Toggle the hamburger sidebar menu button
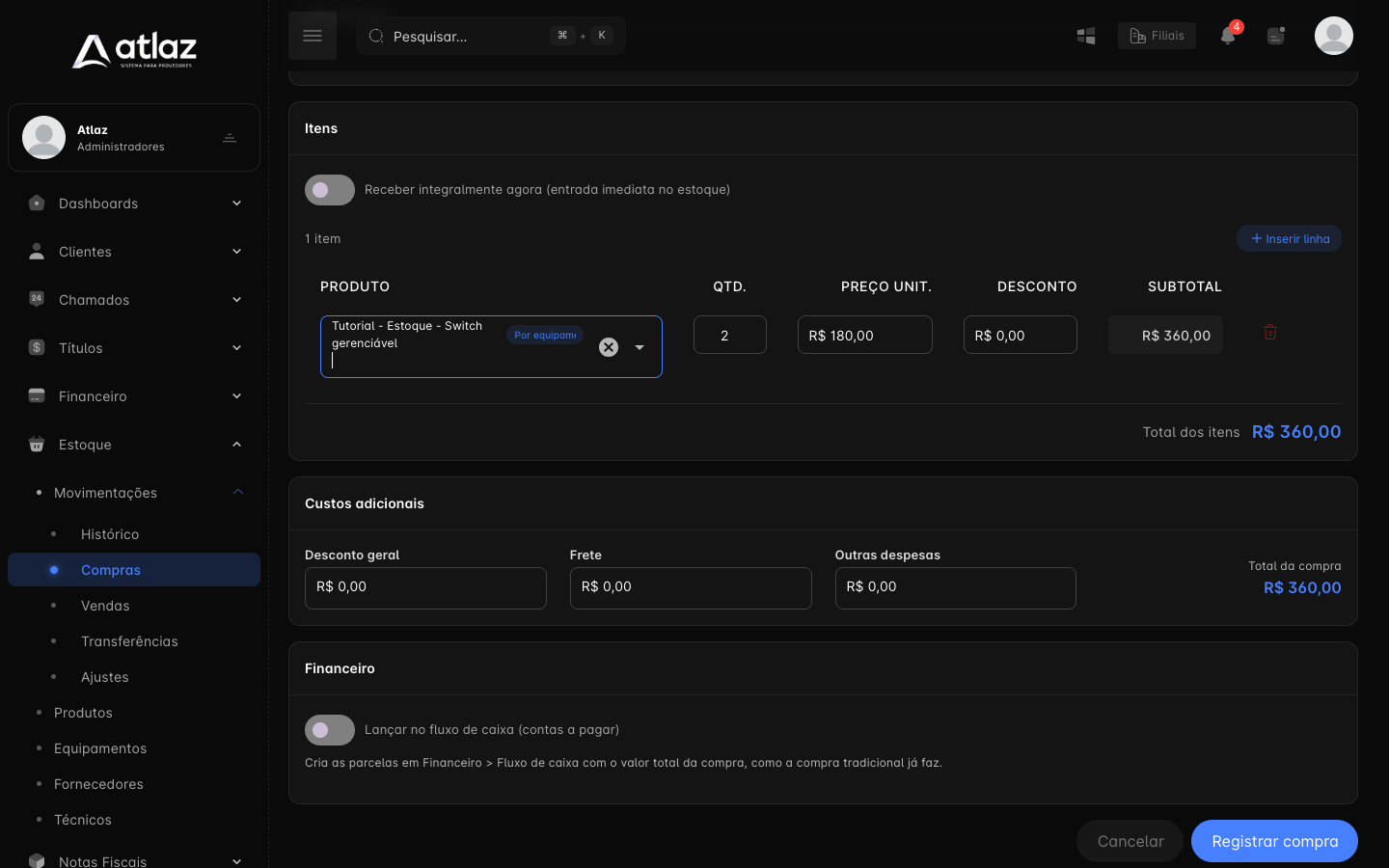The height and width of the screenshot is (868, 1389). (x=313, y=36)
